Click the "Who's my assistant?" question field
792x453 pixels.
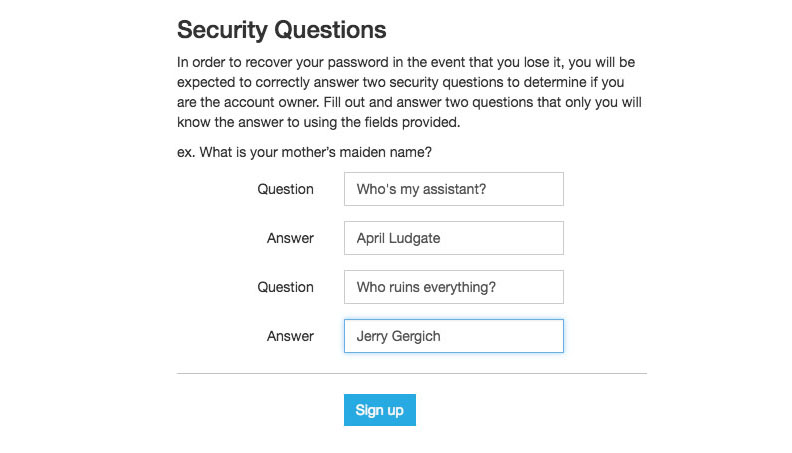[453, 189]
